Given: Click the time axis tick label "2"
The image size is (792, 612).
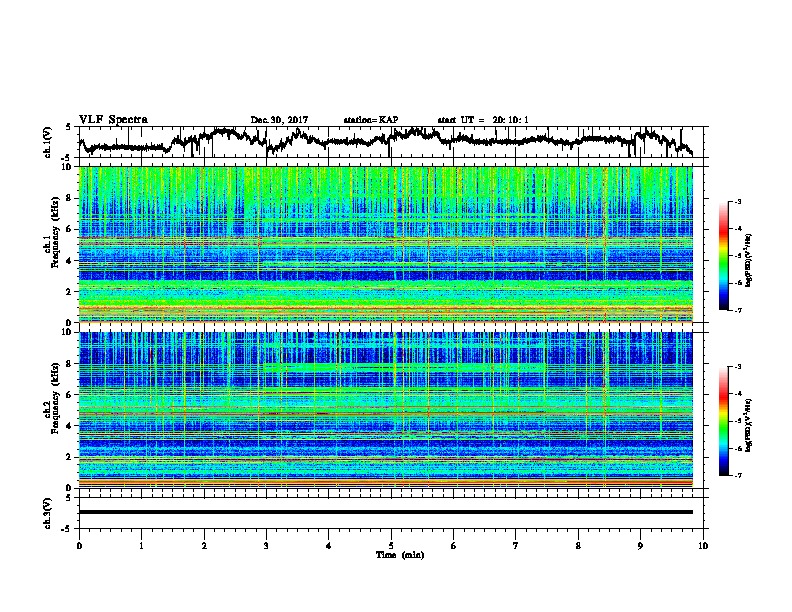Looking at the screenshot, I should (204, 546).
